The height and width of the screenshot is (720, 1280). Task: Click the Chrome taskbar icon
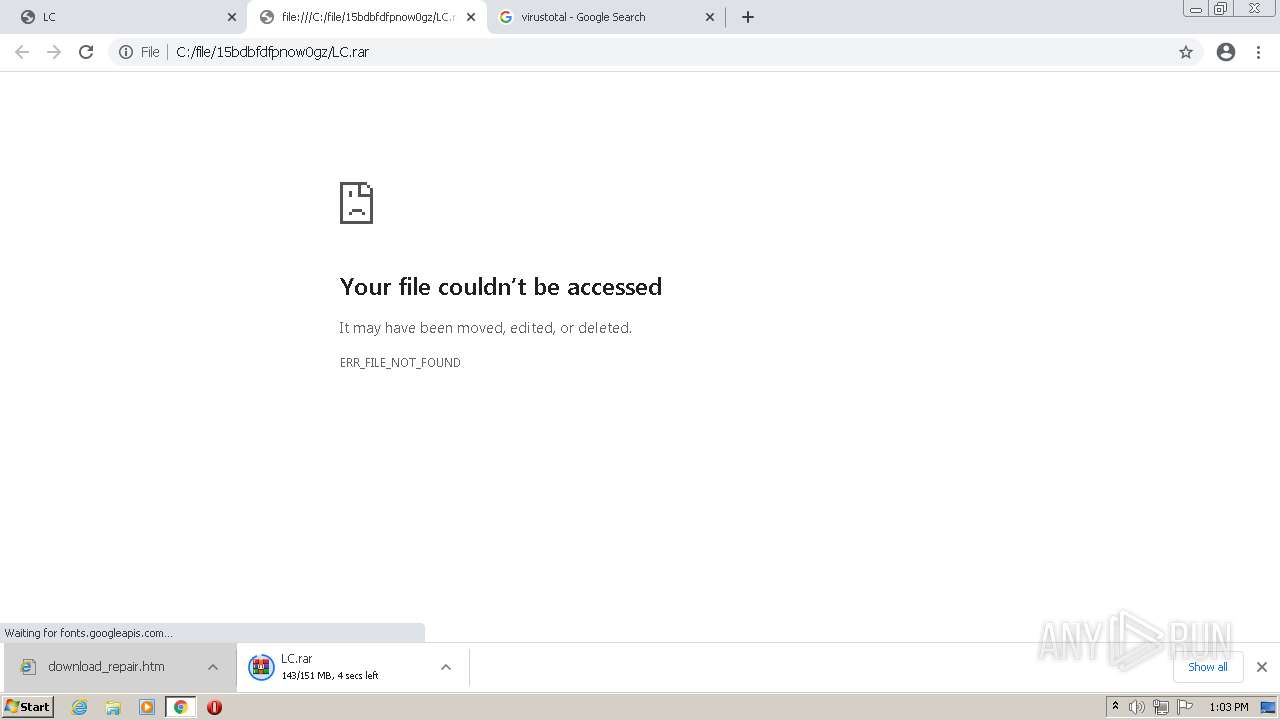click(180, 707)
